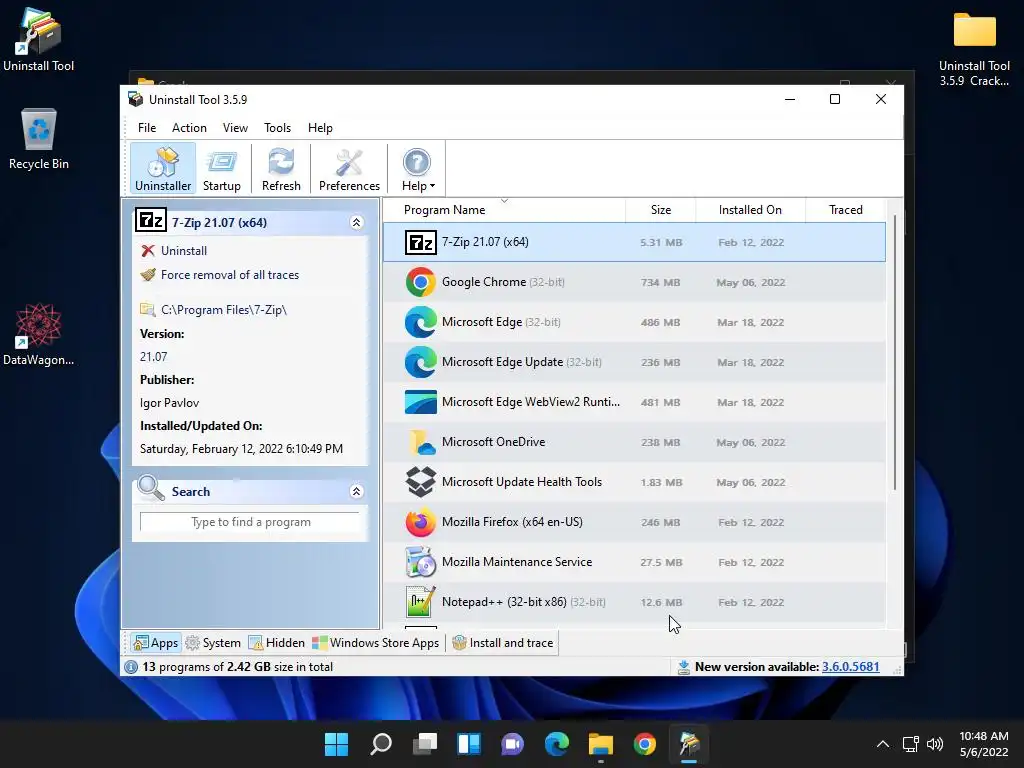Select the Microsoft OneDrive icon
The height and width of the screenshot is (768, 1024).
click(x=421, y=442)
